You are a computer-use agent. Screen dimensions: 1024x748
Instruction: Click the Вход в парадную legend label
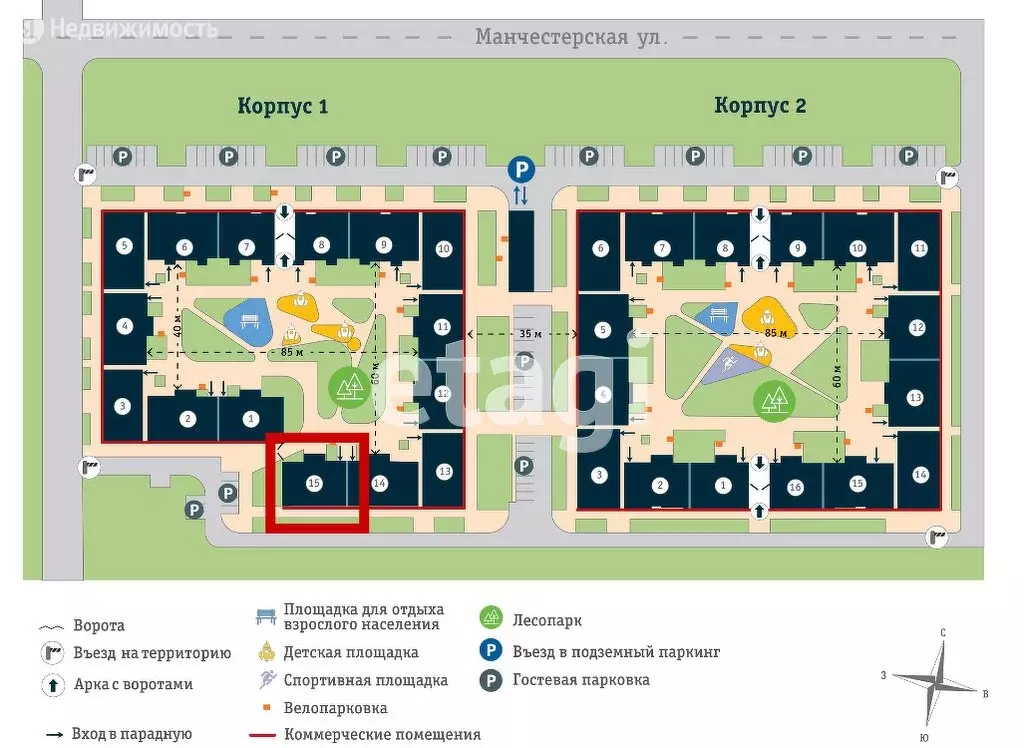[131, 734]
